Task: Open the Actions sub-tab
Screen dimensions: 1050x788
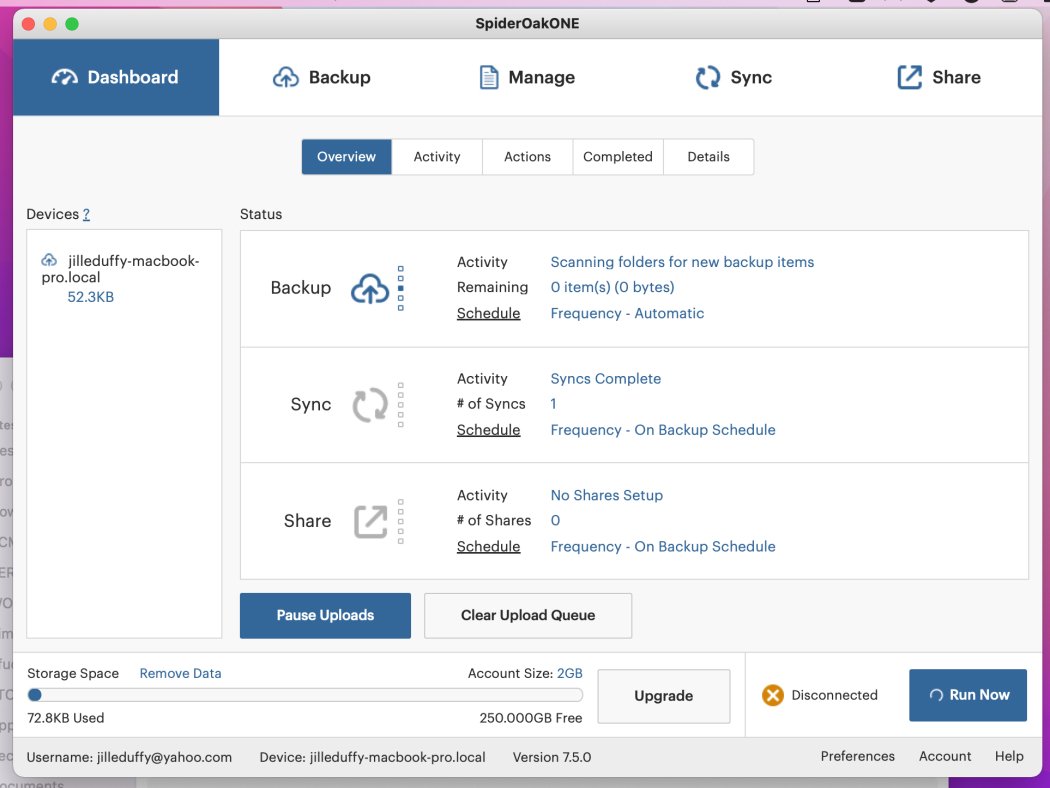Action: [527, 157]
